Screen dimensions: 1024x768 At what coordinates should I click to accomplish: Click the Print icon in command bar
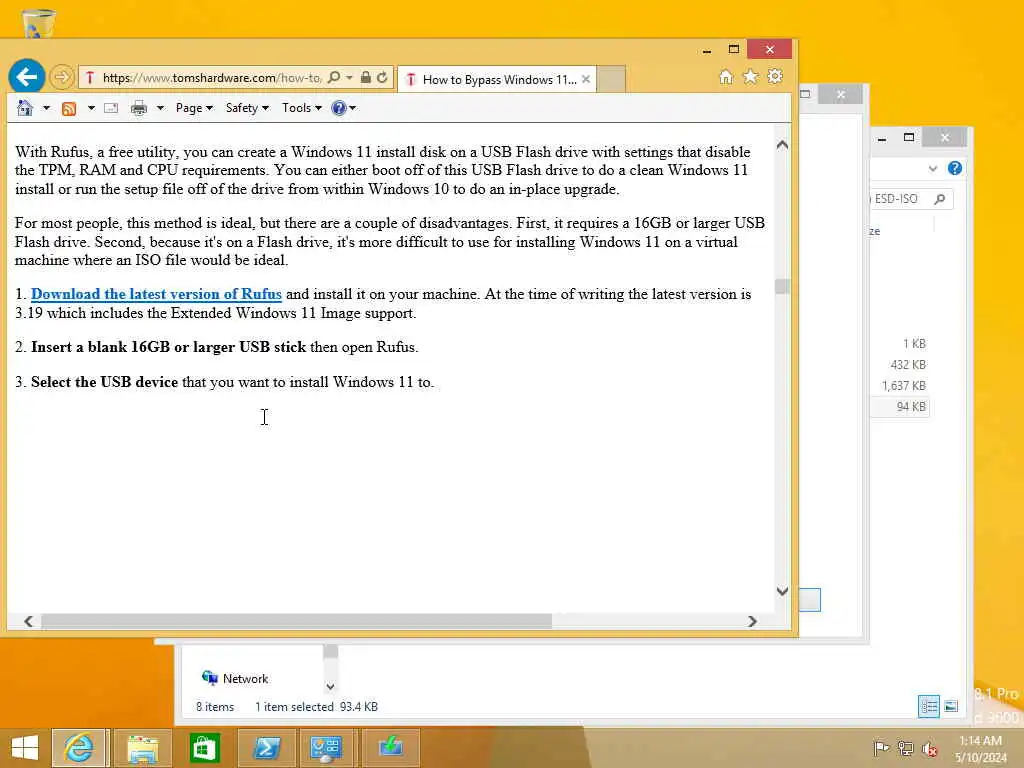(x=138, y=108)
